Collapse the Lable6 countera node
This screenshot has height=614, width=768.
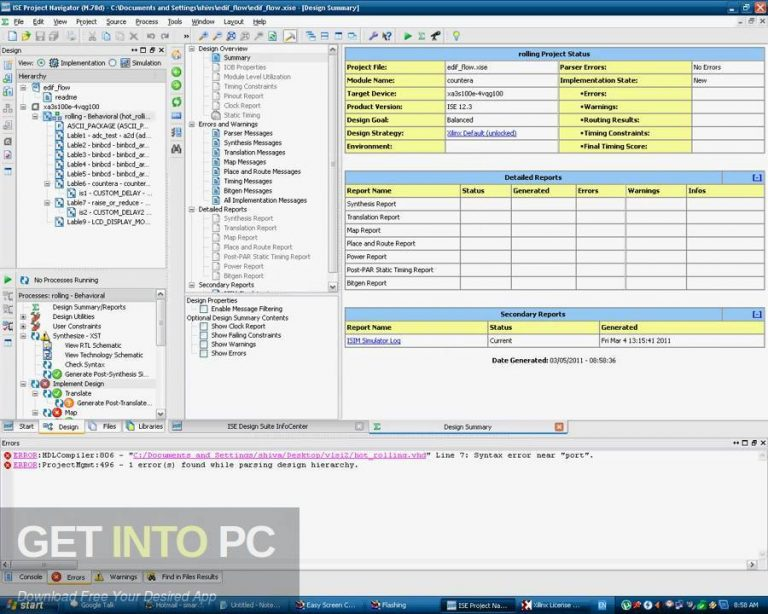(48, 184)
